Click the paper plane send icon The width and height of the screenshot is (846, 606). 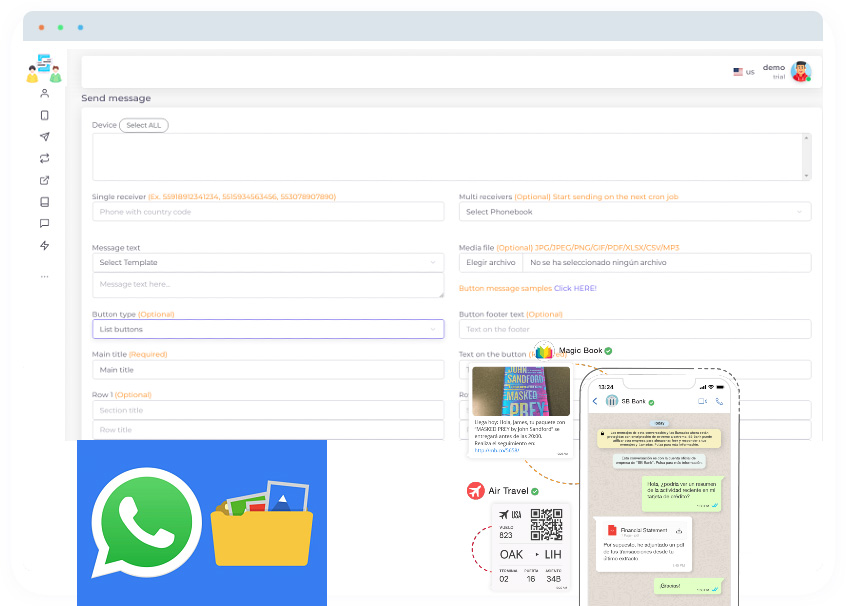point(44,137)
